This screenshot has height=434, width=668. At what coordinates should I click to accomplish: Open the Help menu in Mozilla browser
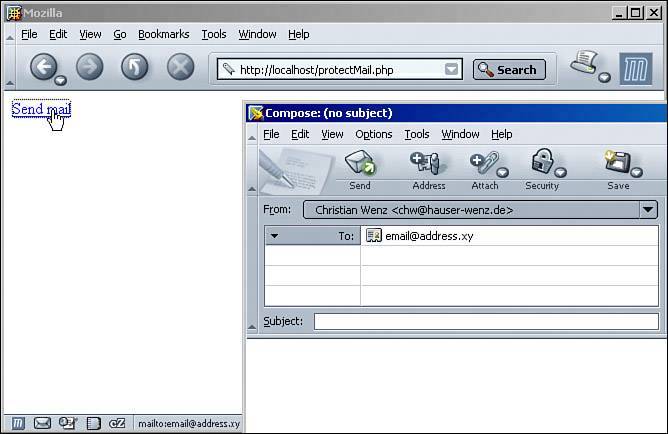(x=299, y=34)
